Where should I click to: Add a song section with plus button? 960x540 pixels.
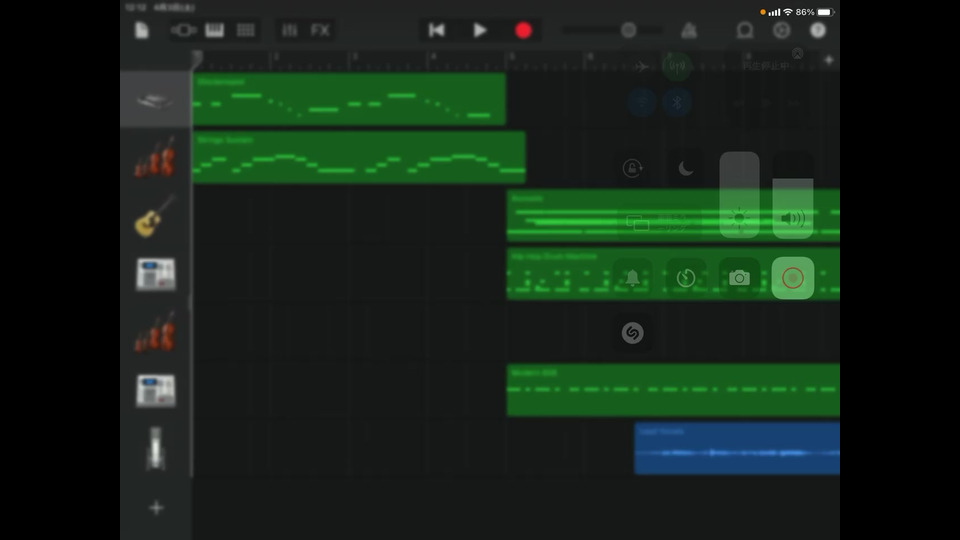[828, 60]
